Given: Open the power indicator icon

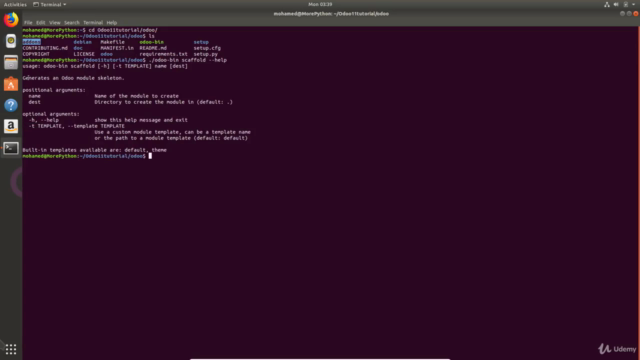Looking at the screenshot, I should click(626, 4).
